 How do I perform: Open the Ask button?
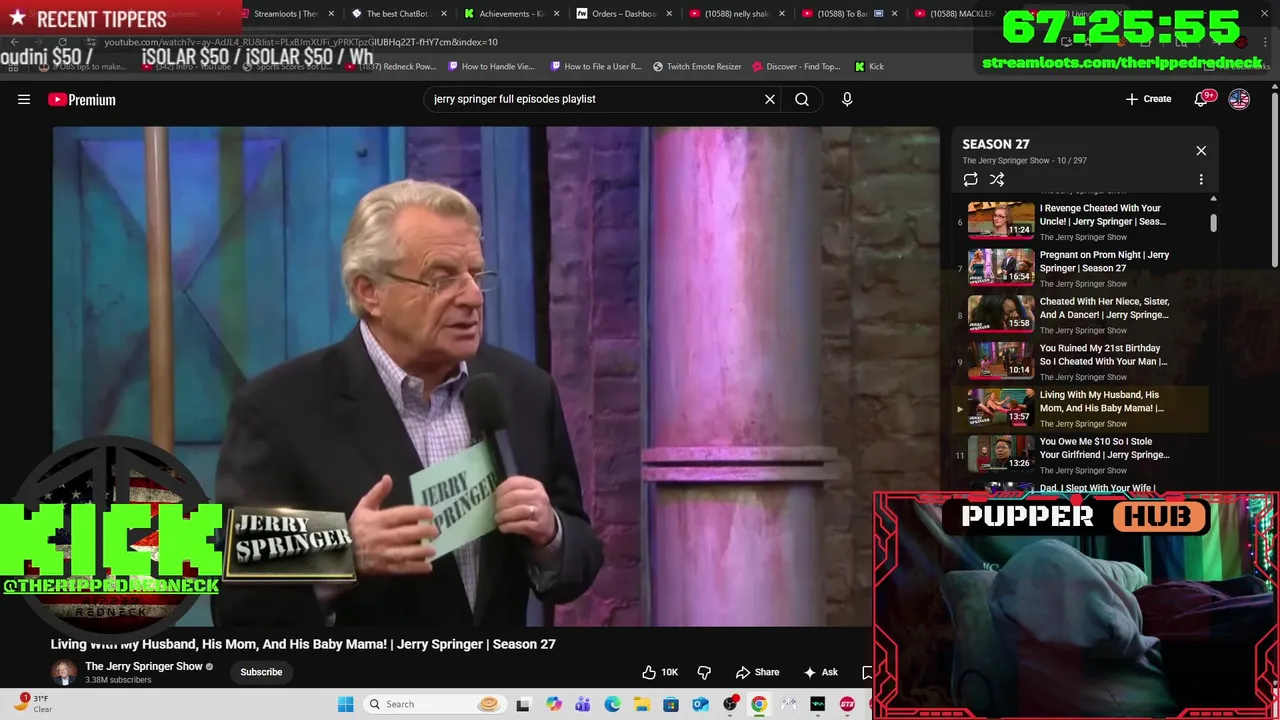(x=820, y=672)
